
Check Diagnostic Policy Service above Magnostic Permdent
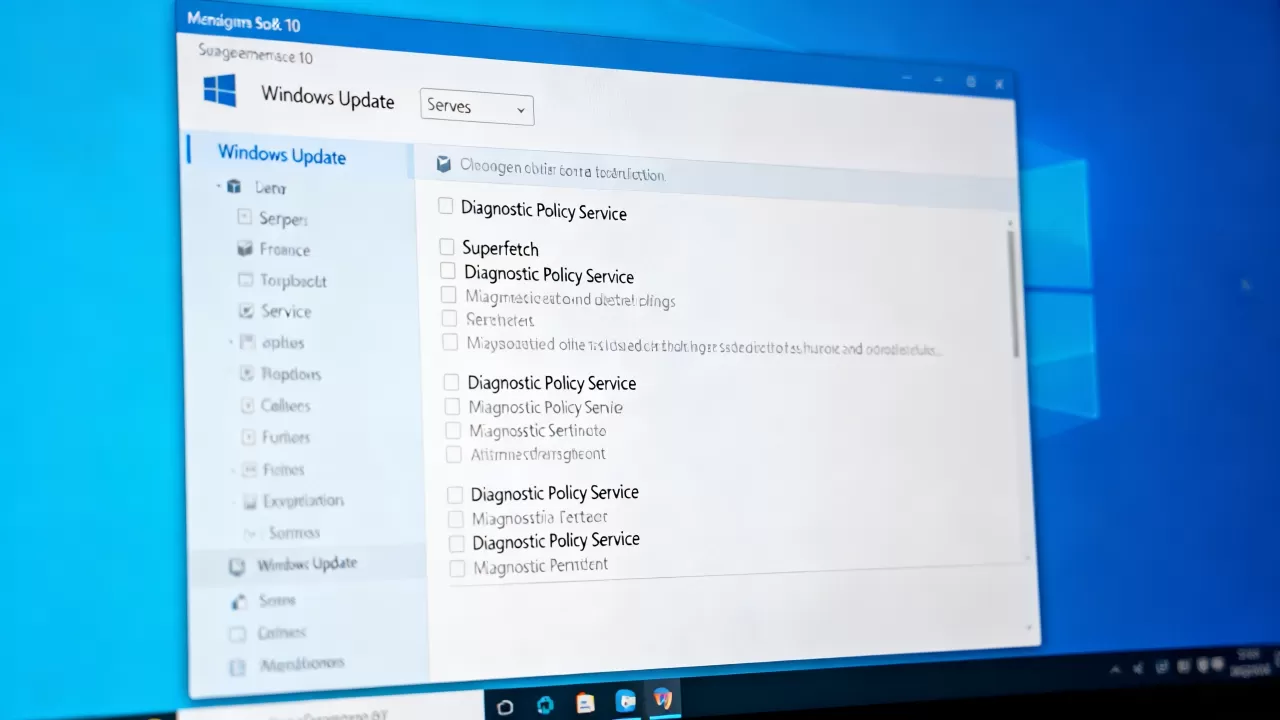pyautogui.click(x=457, y=544)
